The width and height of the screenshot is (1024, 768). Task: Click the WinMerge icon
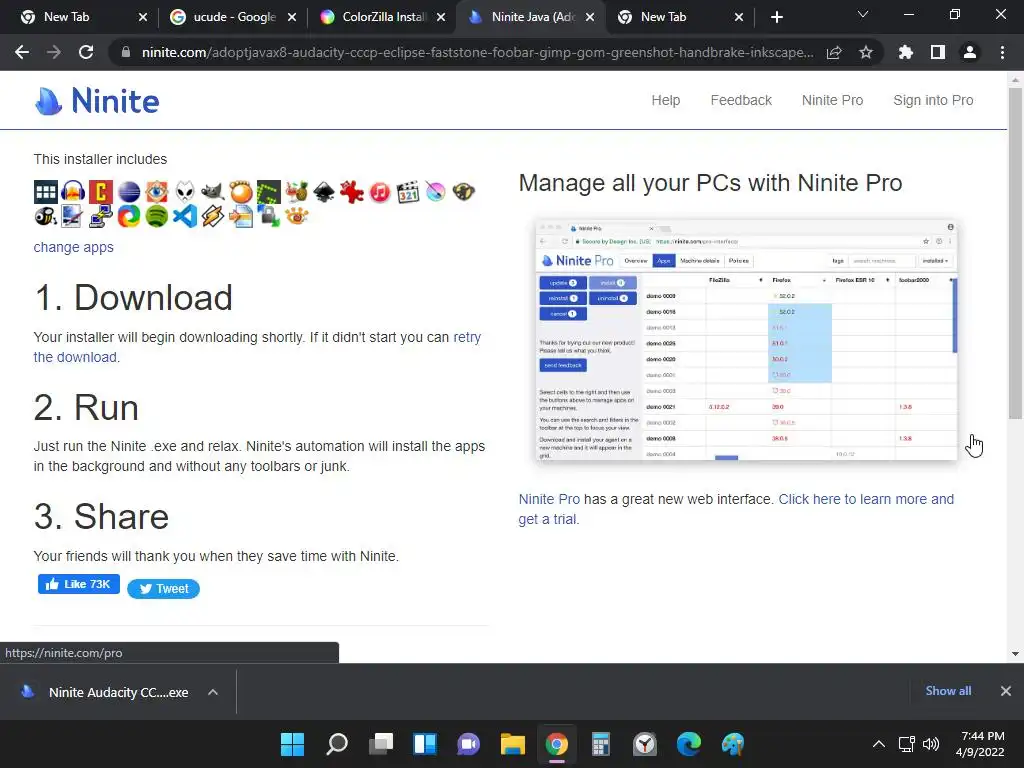pos(240,216)
